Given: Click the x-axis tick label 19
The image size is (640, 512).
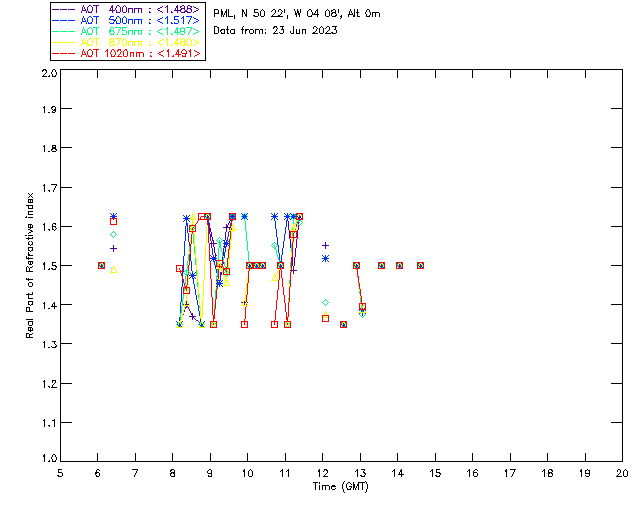Looking at the screenshot, I should pos(585,473).
